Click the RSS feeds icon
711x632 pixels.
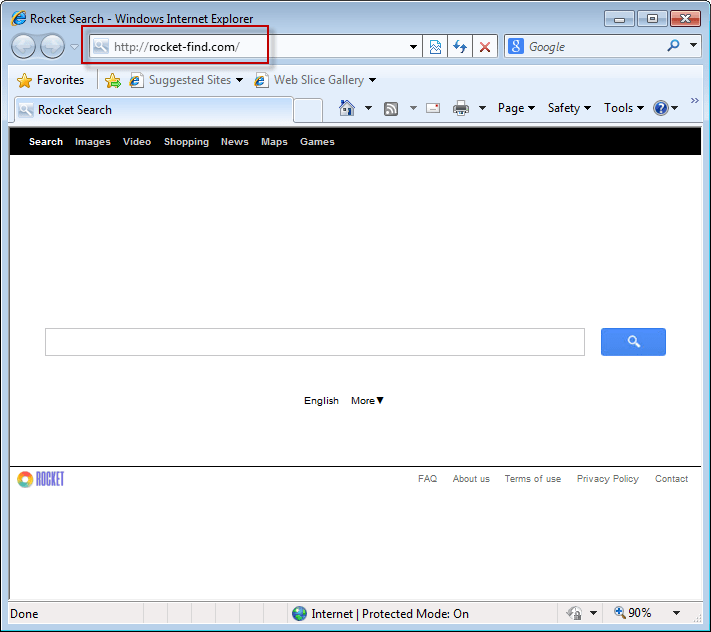point(391,108)
